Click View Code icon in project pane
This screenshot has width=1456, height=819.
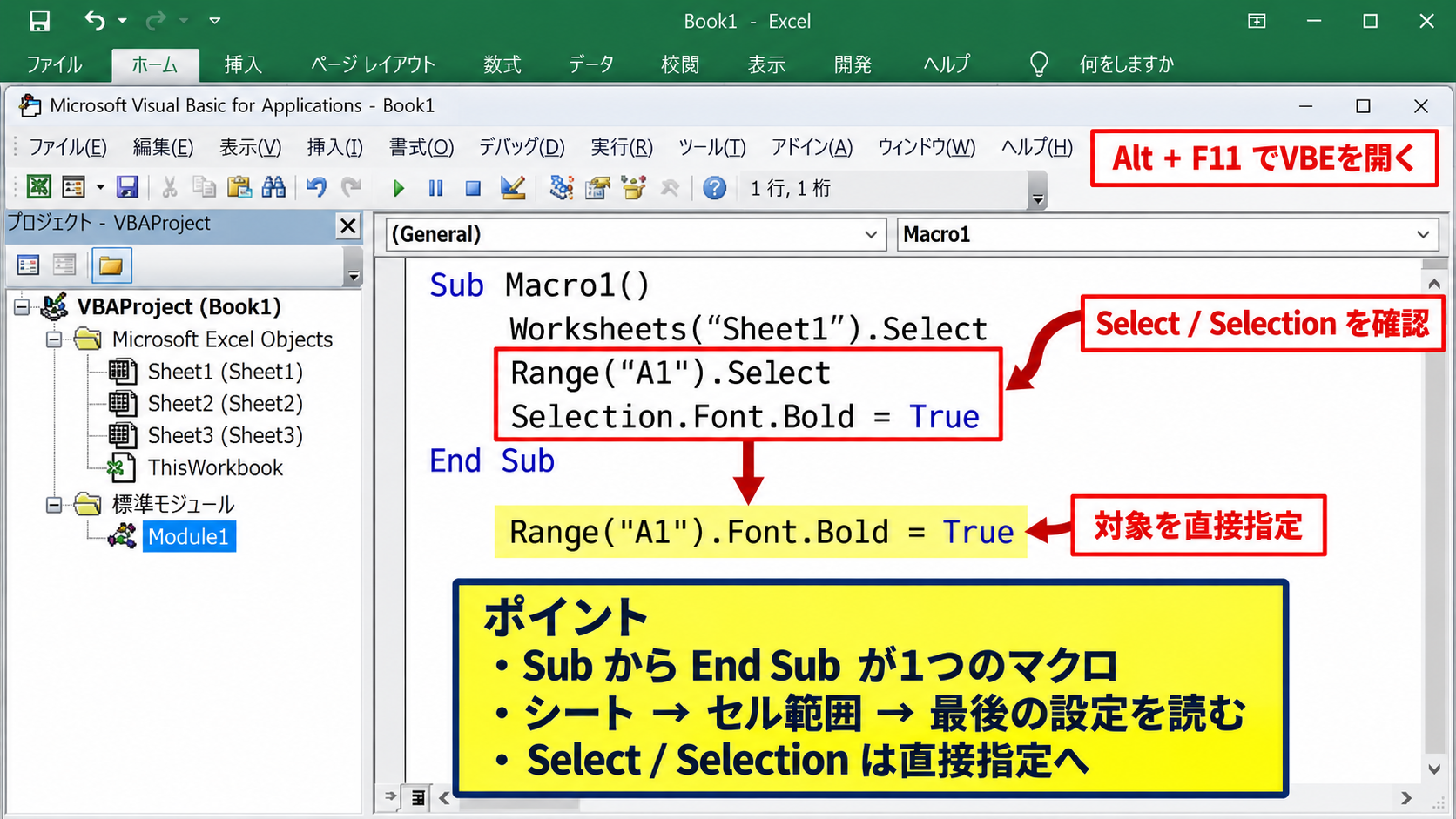tap(29, 265)
